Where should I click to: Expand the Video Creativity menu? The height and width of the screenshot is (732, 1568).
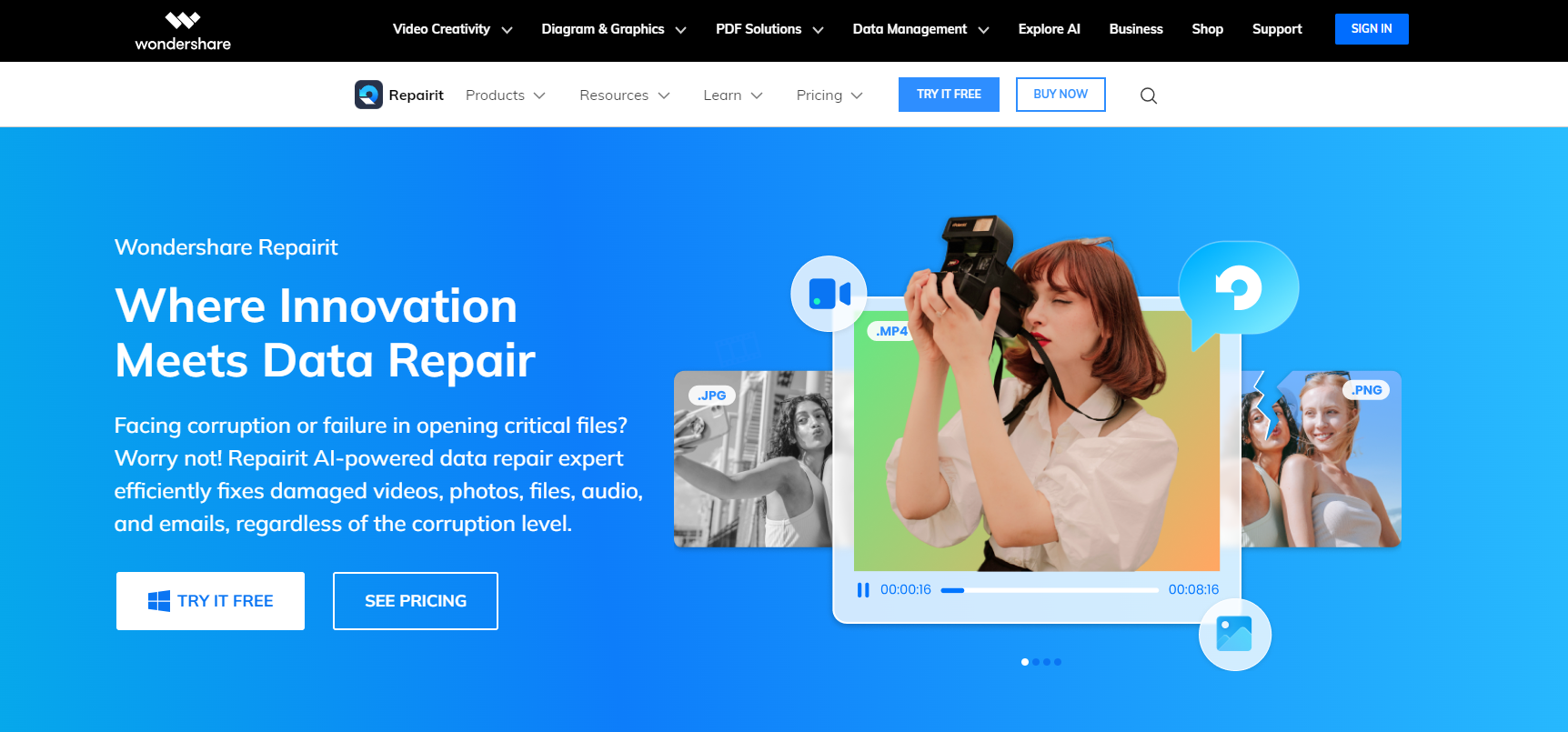coord(452,29)
